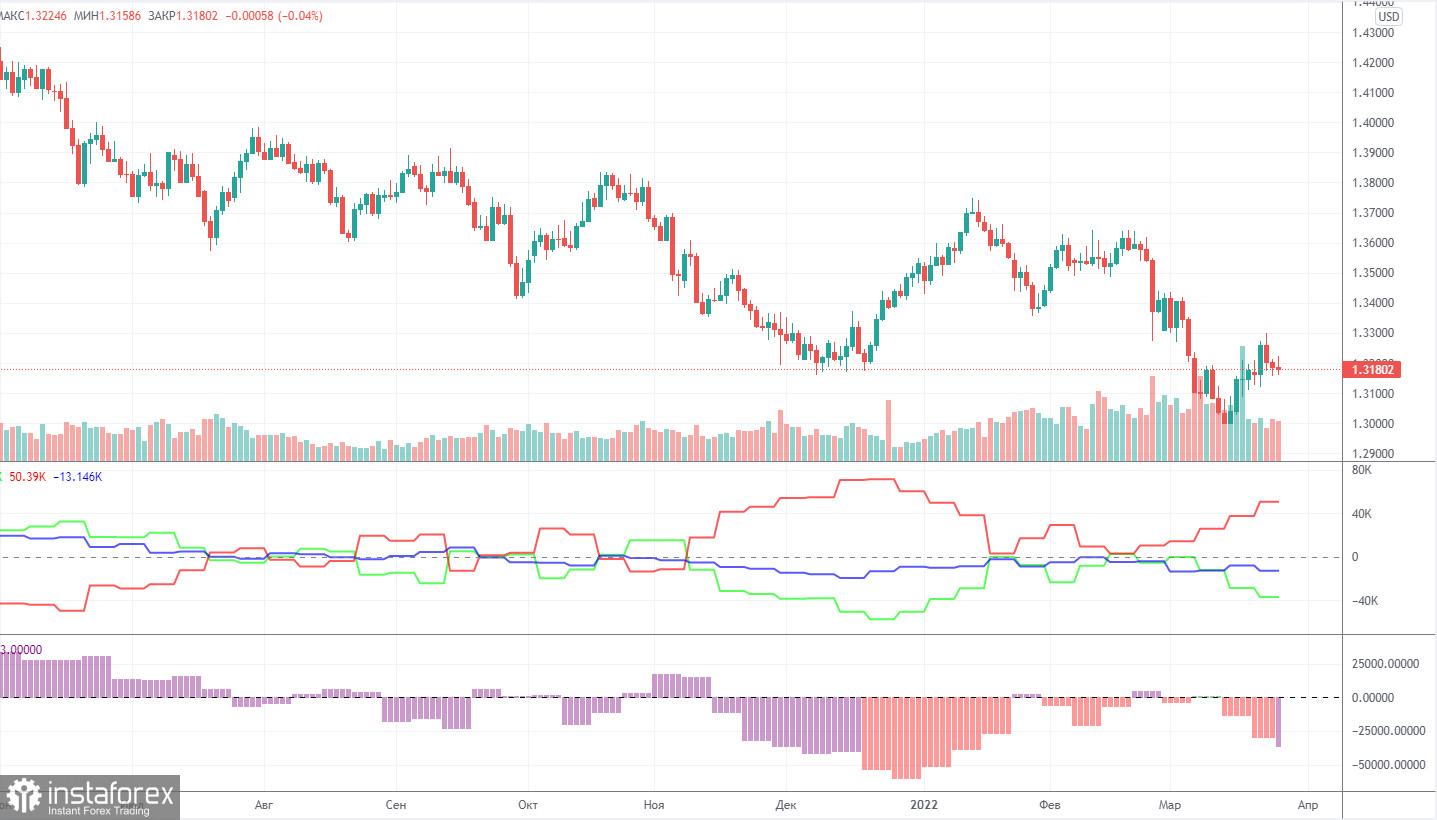Viewport: 1437px width, 820px height.
Task: Click the Сен month label on time axis
Action: [396, 804]
